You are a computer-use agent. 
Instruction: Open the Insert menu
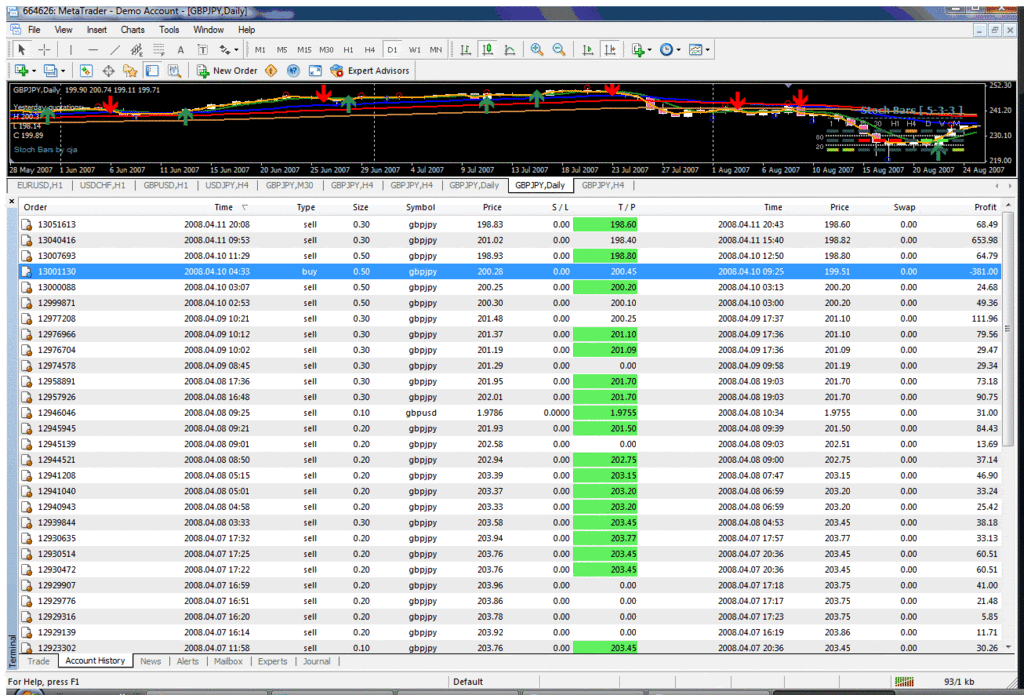pyautogui.click(x=97, y=30)
